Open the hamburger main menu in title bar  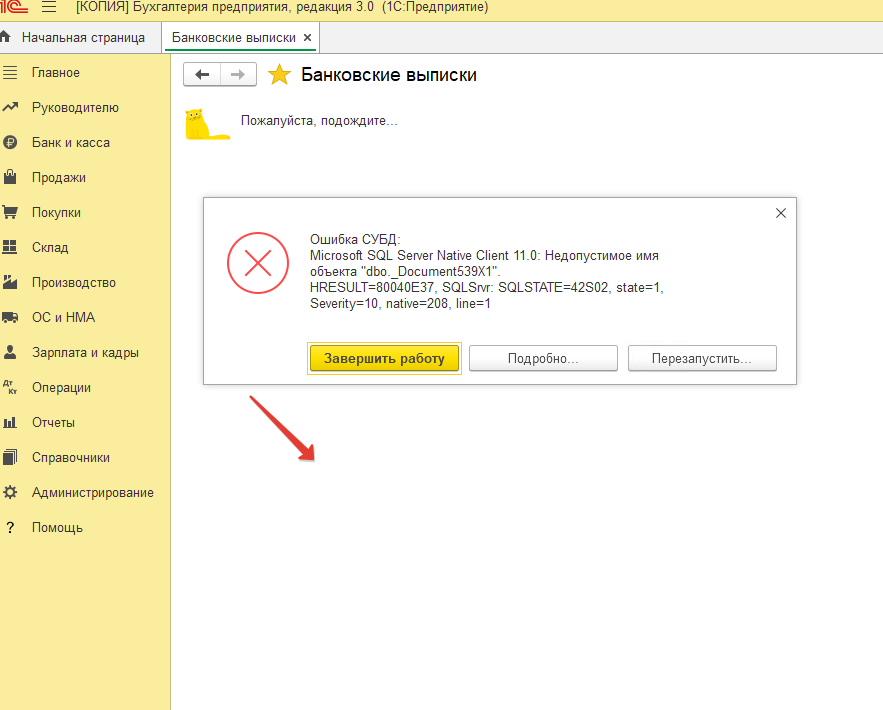pyautogui.click(x=49, y=8)
